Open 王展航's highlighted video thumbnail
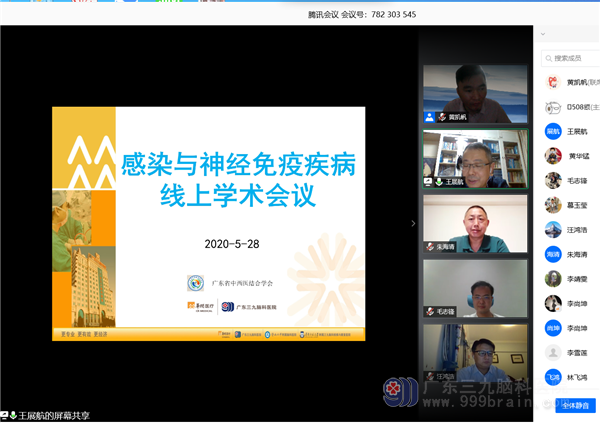The height and width of the screenshot is (423, 600). [x=474, y=158]
